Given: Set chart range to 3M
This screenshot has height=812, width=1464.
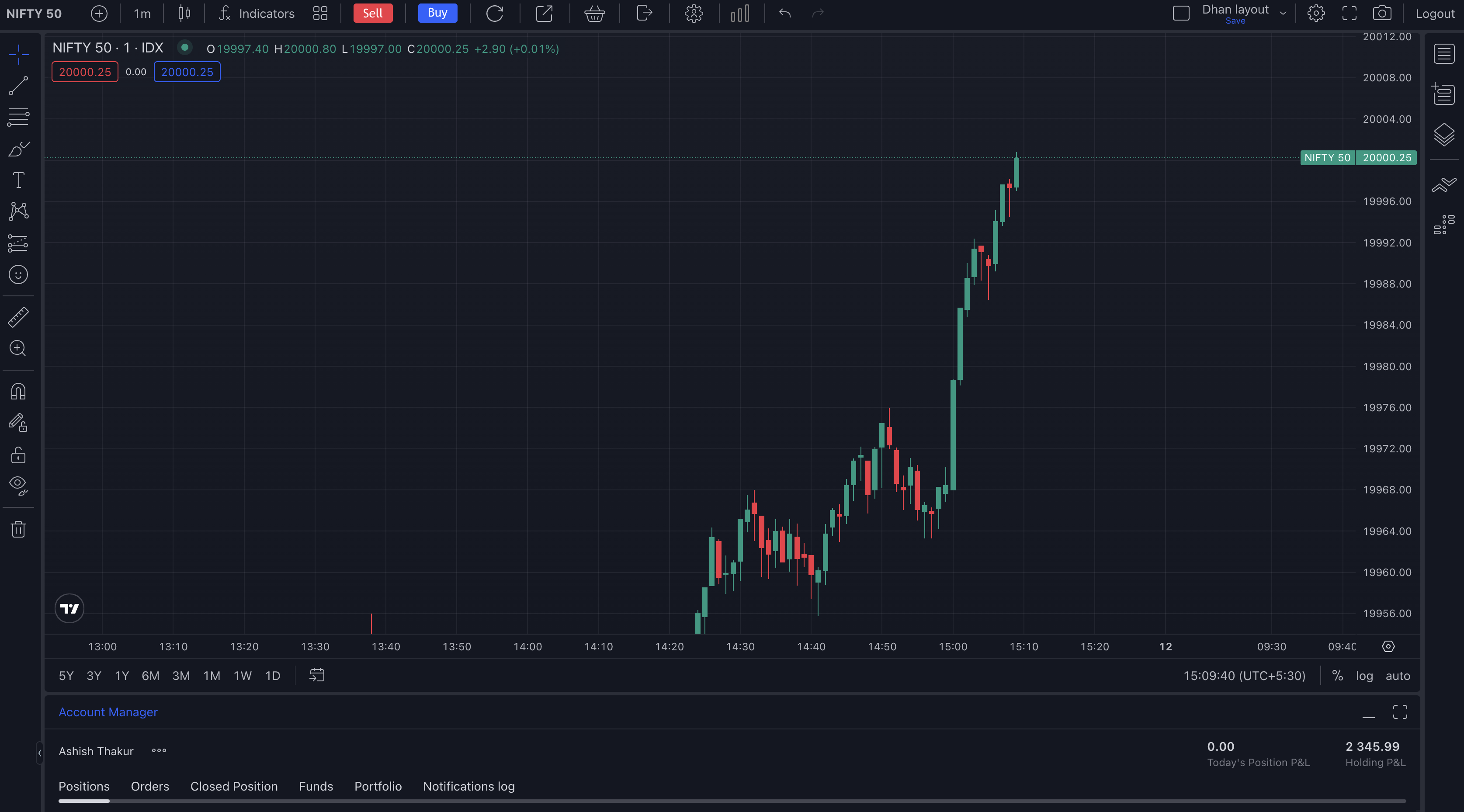Looking at the screenshot, I should [x=181, y=676].
